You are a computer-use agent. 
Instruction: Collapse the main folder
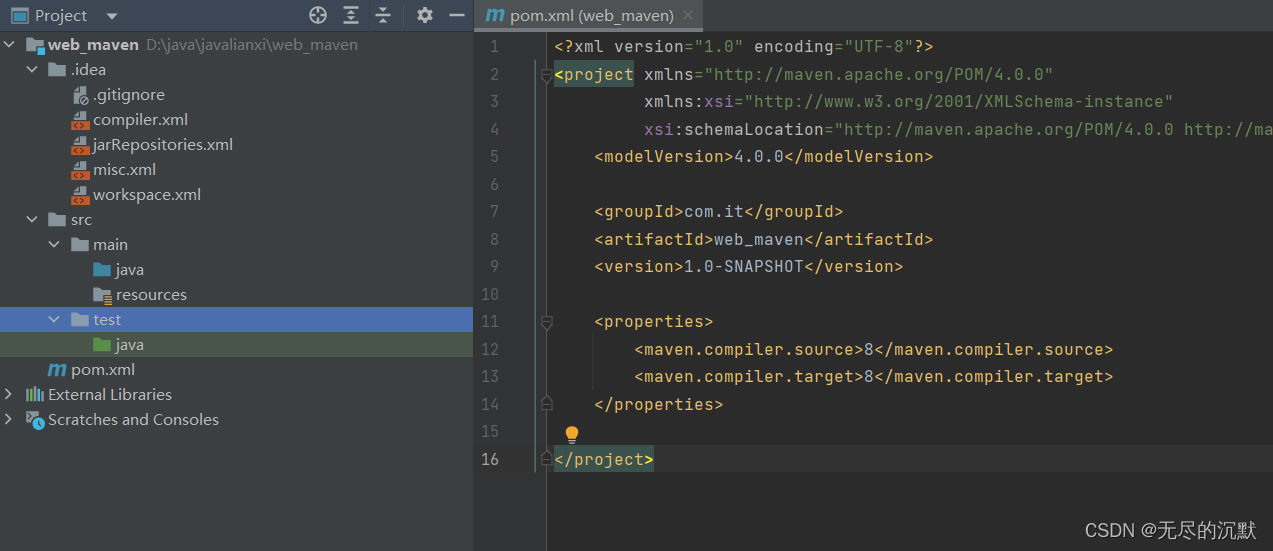(54, 245)
